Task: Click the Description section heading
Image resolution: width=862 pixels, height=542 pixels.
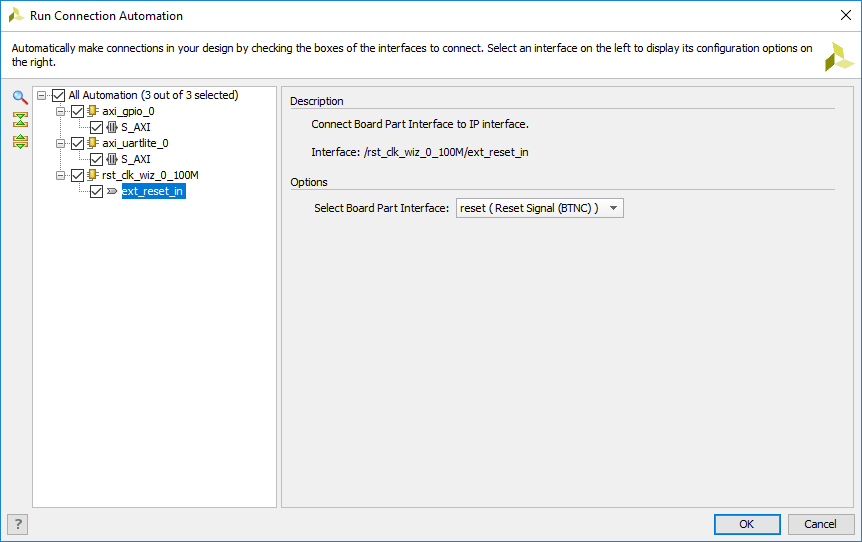Action: [317, 101]
